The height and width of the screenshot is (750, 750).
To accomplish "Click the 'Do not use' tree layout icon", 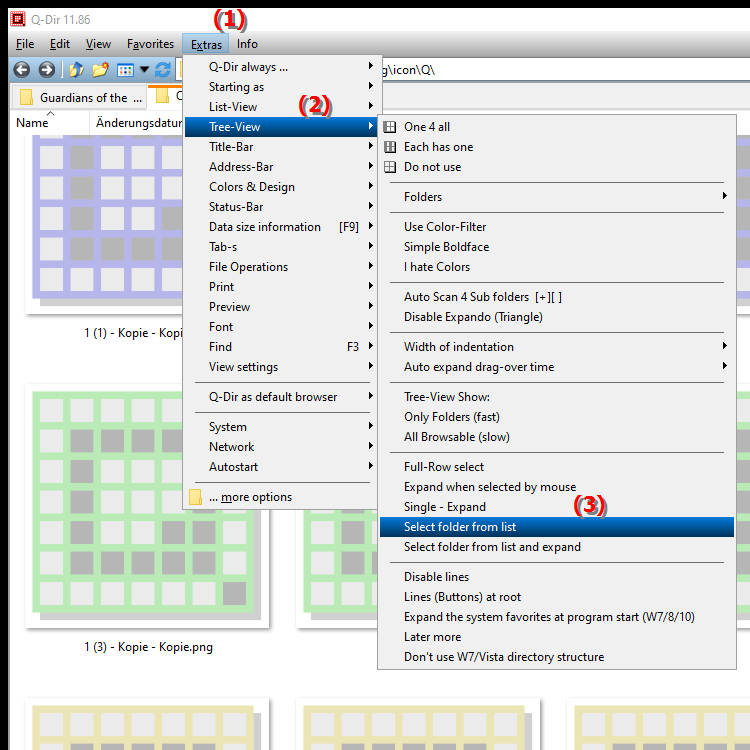I will [390, 167].
